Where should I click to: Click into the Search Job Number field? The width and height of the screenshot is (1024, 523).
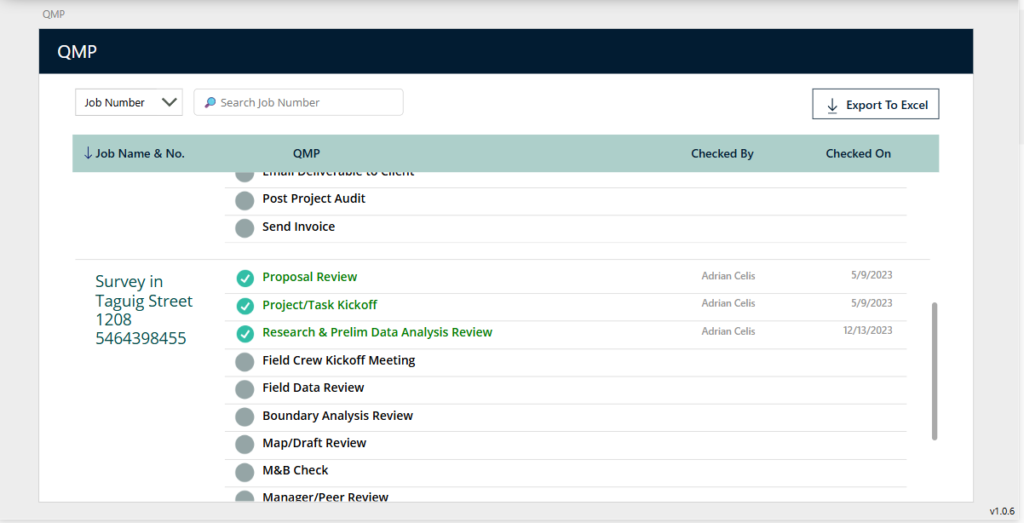(298, 103)
